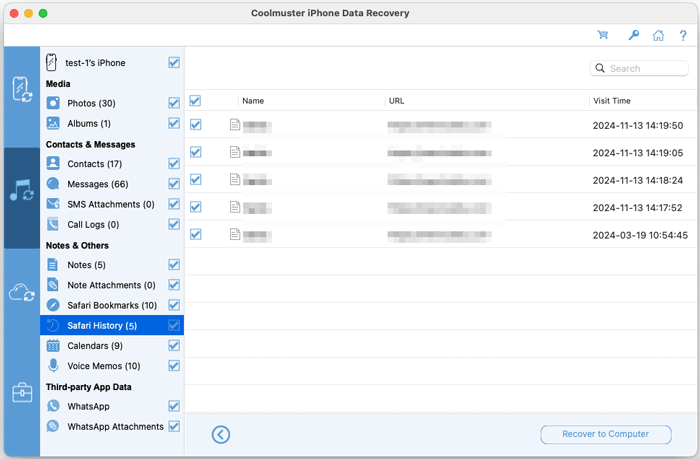The image size is (700, 459).
Task: Open the Albums (1) category
Action: [89, 123]
